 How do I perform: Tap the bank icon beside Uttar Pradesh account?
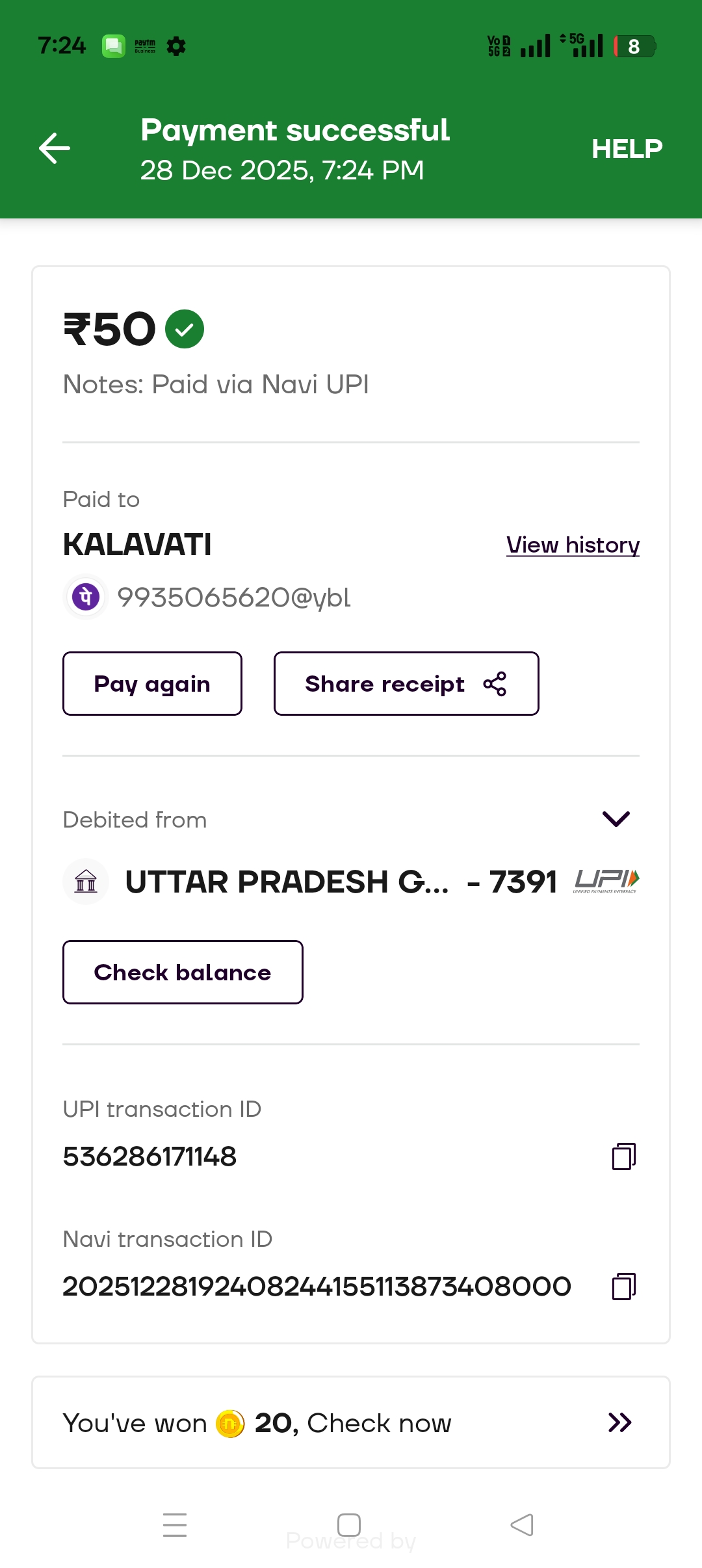point(86,882)
